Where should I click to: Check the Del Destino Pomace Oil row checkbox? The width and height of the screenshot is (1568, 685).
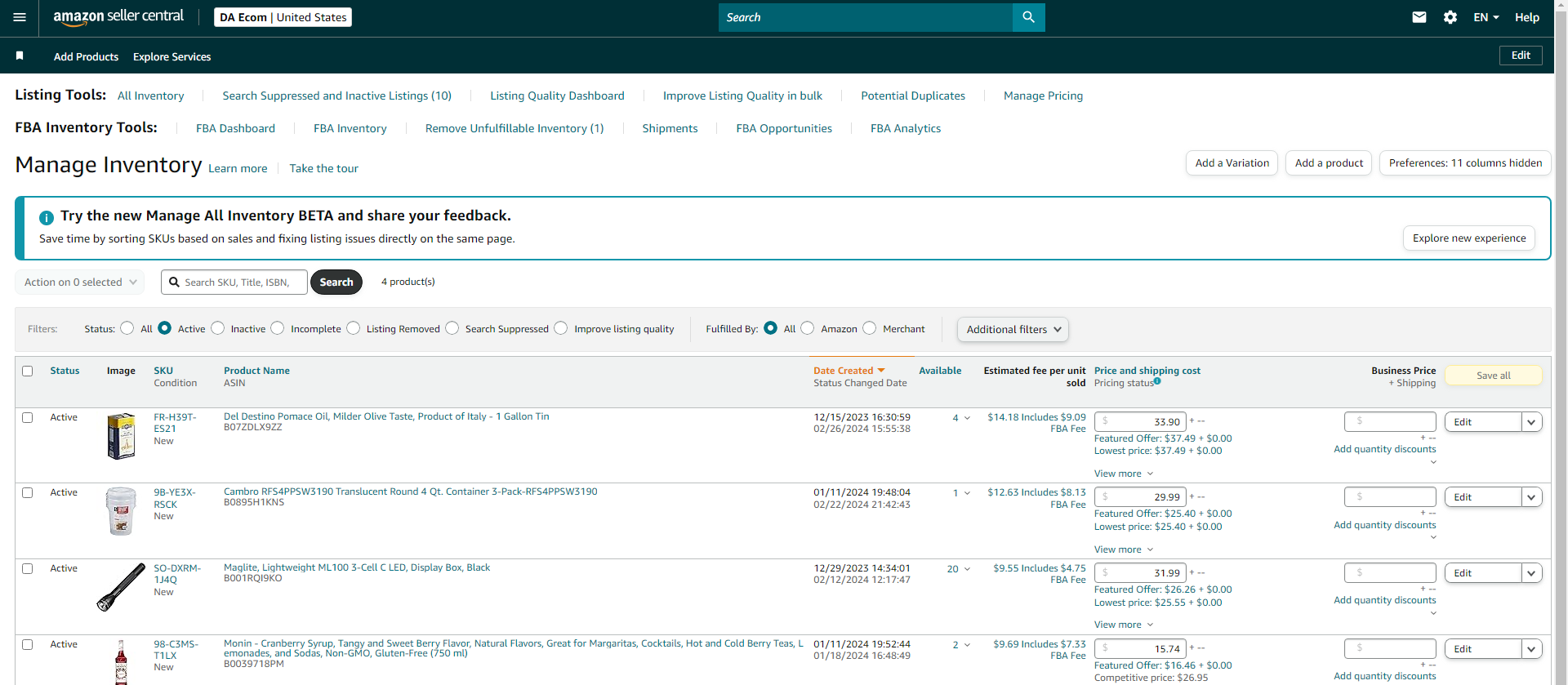28,417
